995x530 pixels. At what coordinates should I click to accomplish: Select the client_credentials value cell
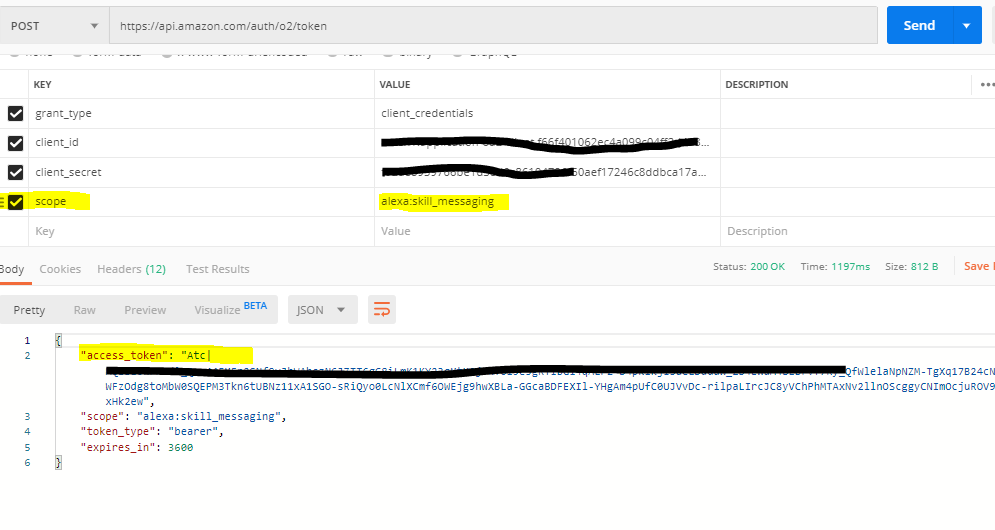(x=547, y=114)
